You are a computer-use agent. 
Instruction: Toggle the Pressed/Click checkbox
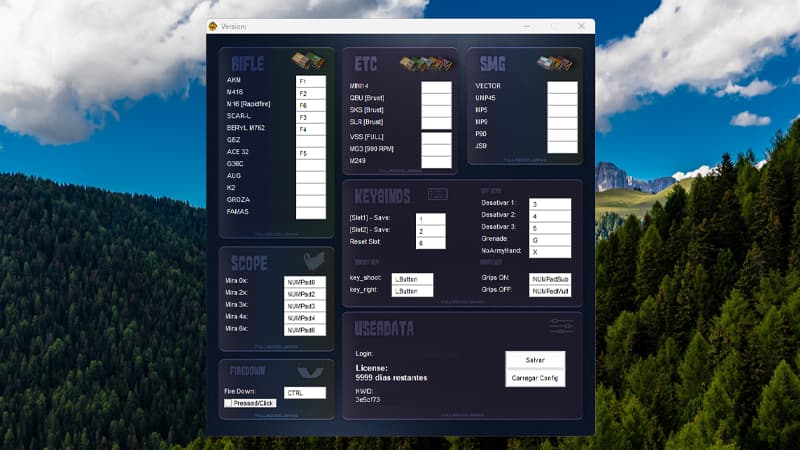click(228, 403)
